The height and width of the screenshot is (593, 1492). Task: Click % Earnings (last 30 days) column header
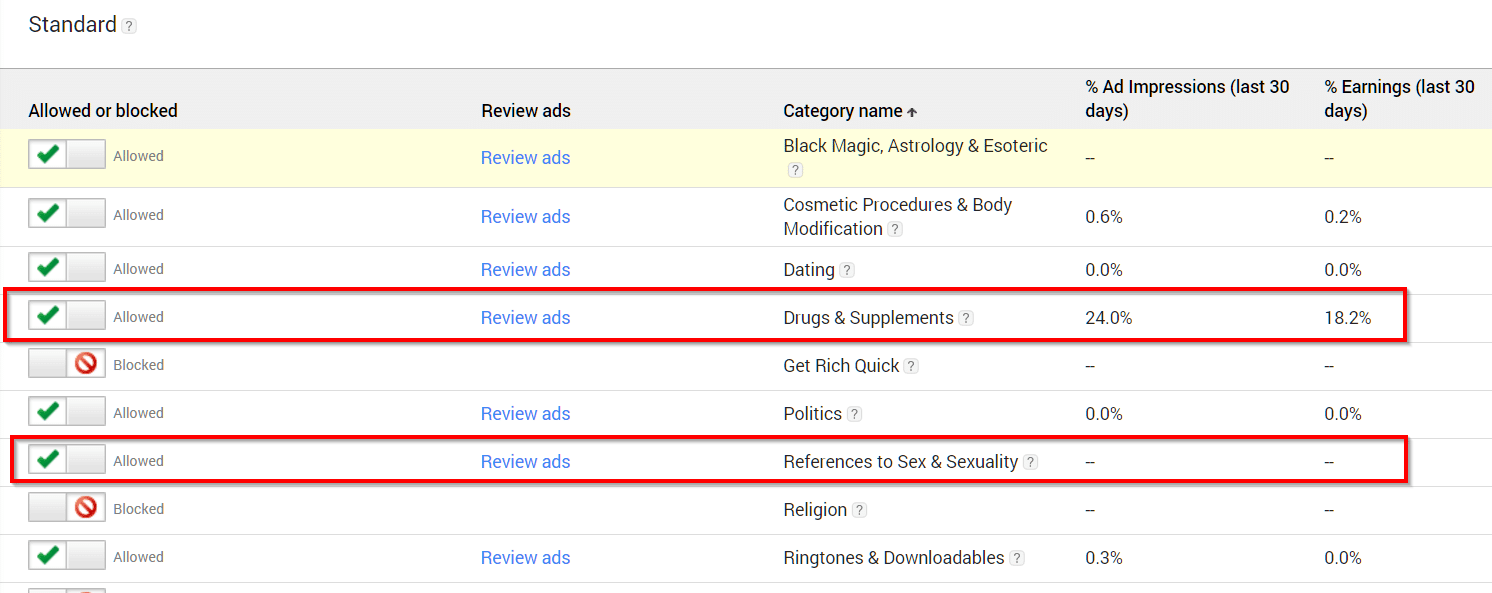pyautogui.click(x=1399, y=99)
